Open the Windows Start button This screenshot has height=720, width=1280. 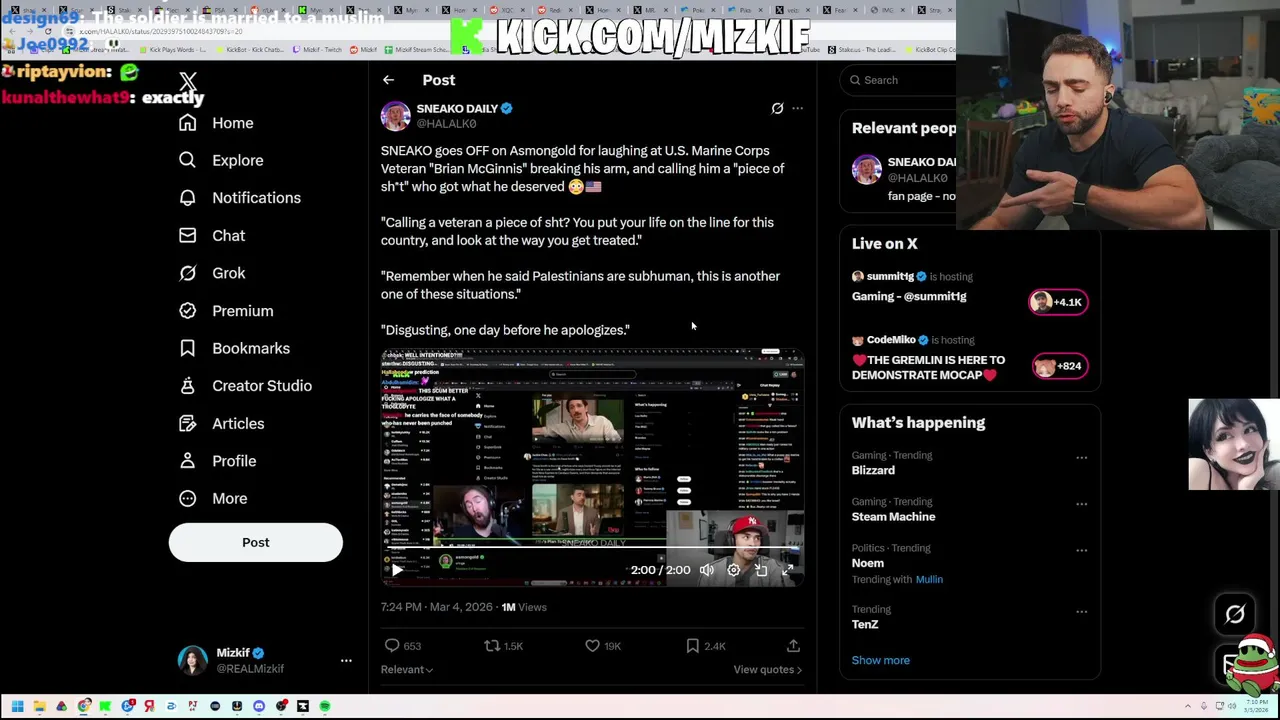[x=17, y=707]
